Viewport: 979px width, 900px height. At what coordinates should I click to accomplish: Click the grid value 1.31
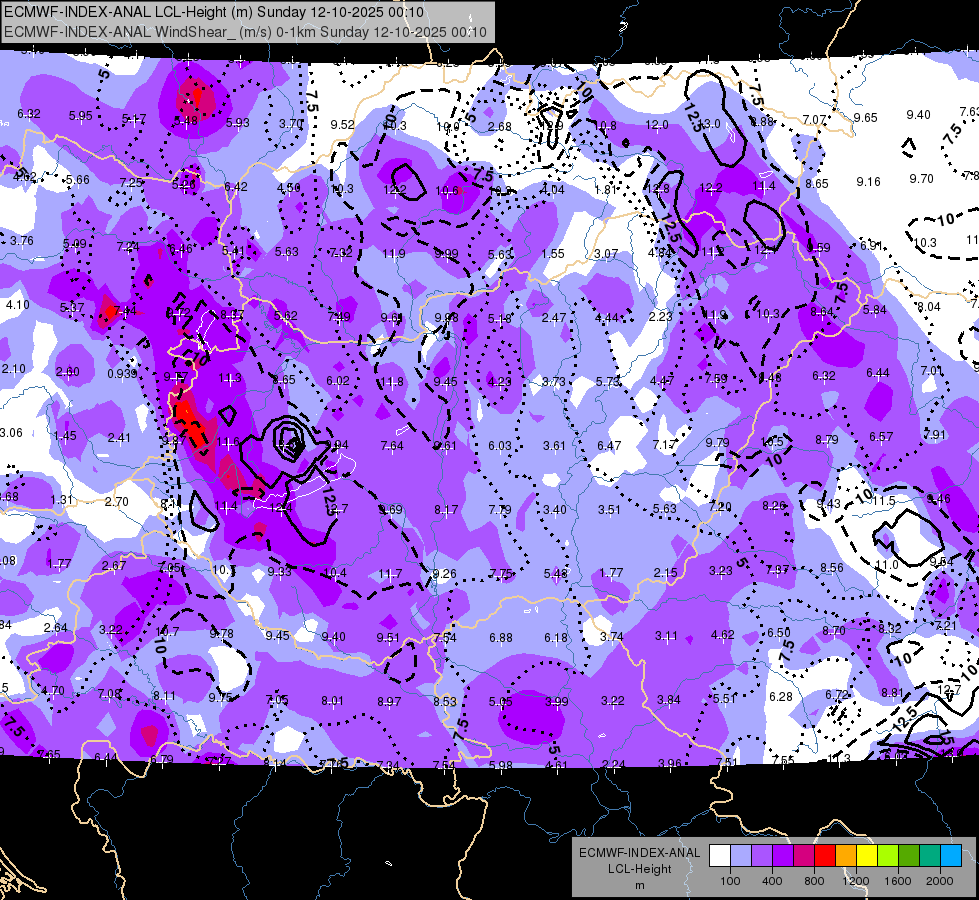click(62, 500)
